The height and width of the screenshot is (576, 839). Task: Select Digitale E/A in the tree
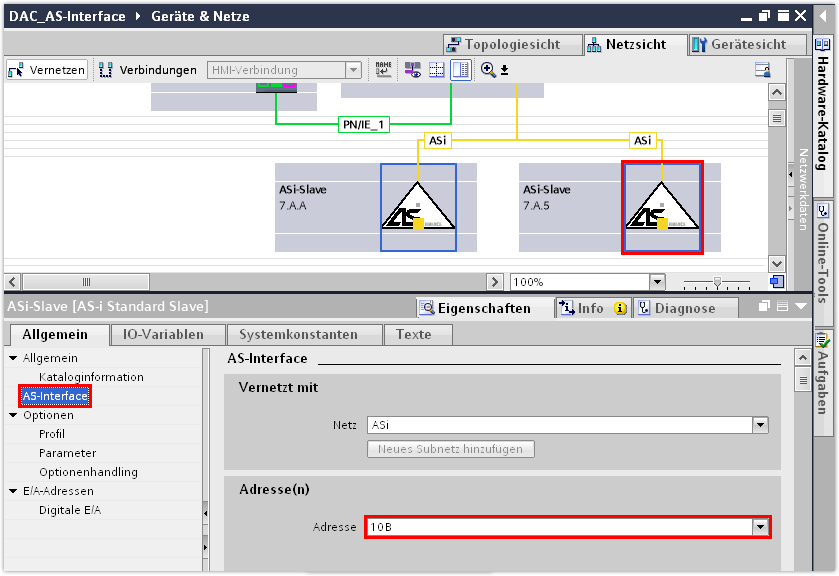pos(70,510)
